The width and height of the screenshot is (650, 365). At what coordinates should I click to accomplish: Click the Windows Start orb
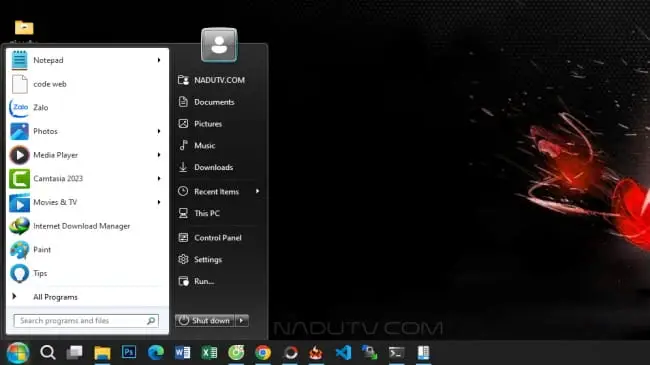click(18, 353)
